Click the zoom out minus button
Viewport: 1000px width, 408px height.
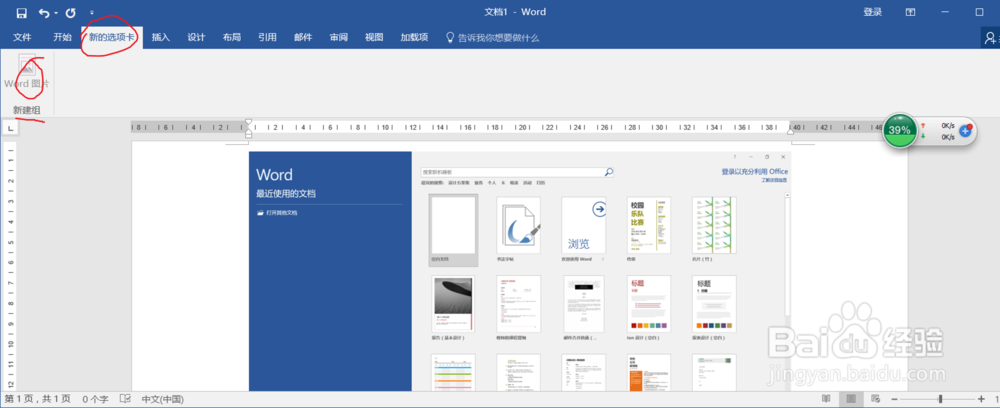click(x=895, y=399)
